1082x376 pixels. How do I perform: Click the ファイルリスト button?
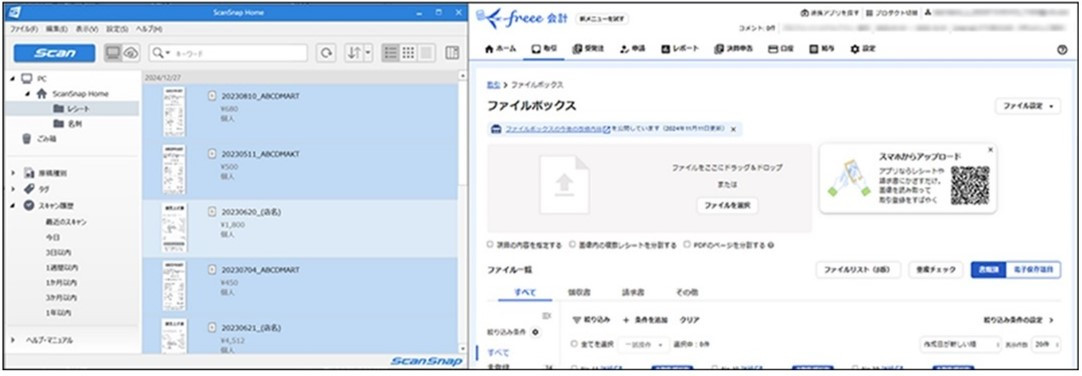858,270
